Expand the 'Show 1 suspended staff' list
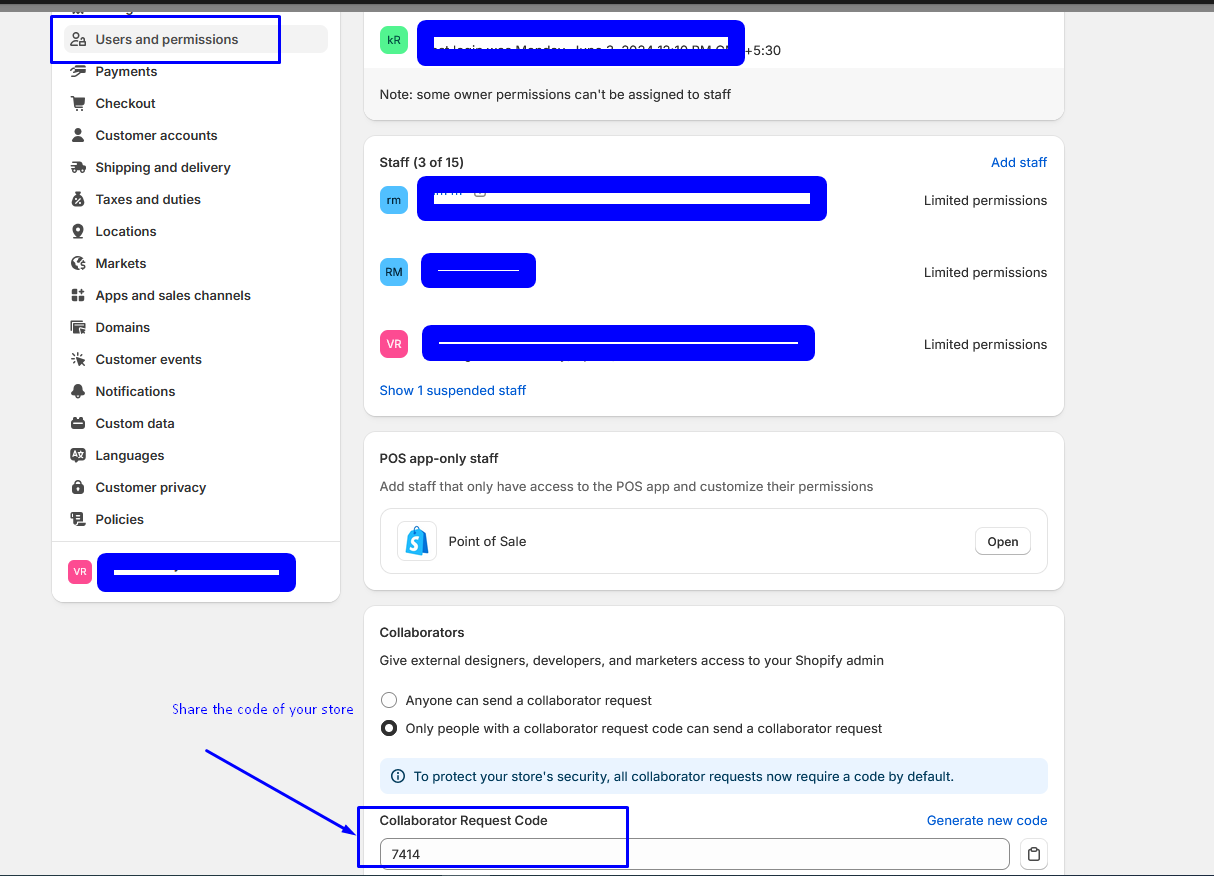This screenshot has height=876, width=1214. pyautogui.click(x=452, y=390)
